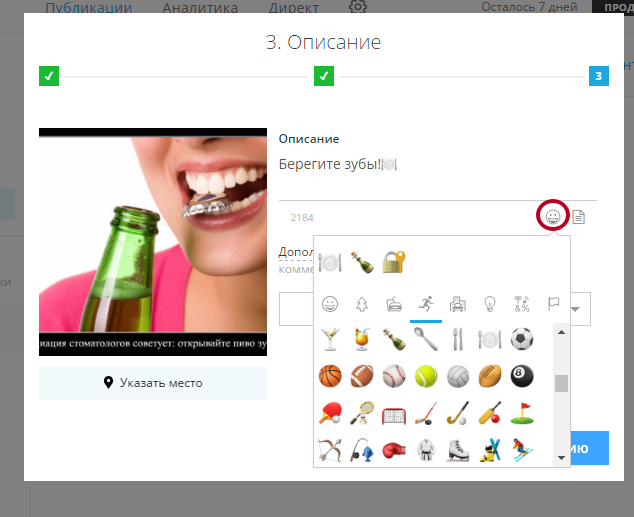Image resolution: width=634 pixels, height=517 pixels.
Task: Click the text template document icon
Action: [x=579, y=217]
